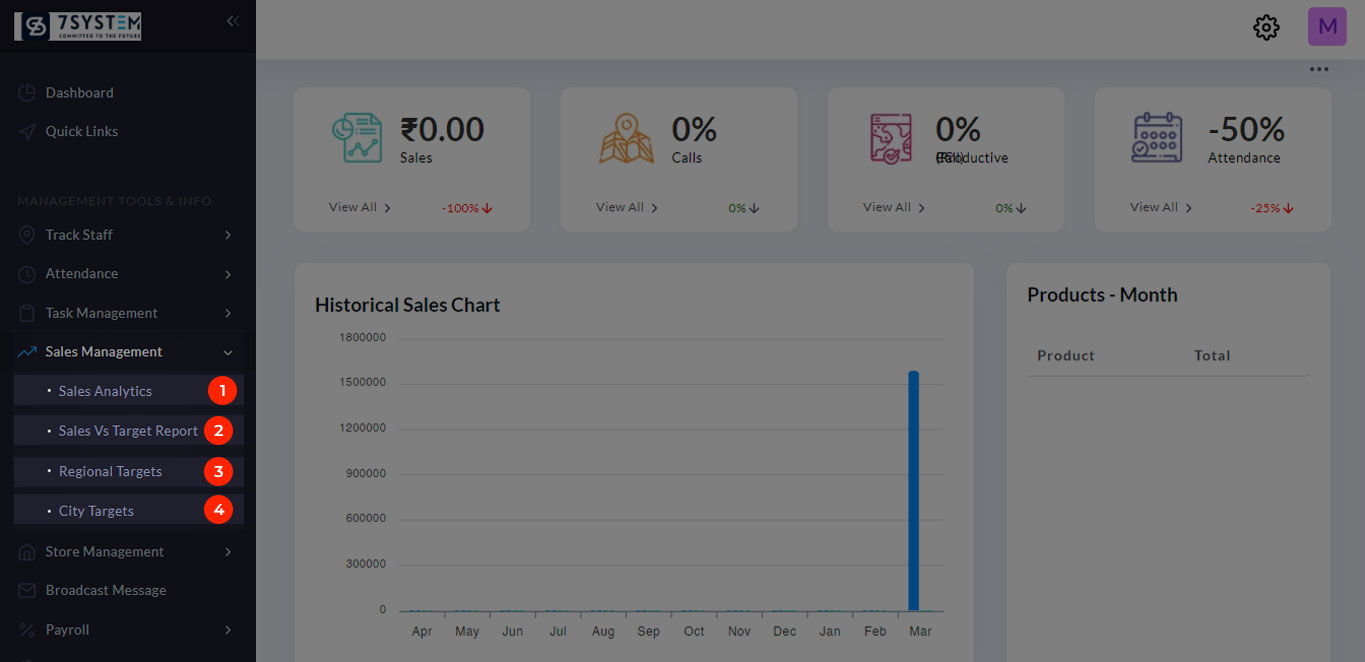Open Sales Analytics submenu item
Viewport: 1365px width, 662px height.
[x=105, y=391]
